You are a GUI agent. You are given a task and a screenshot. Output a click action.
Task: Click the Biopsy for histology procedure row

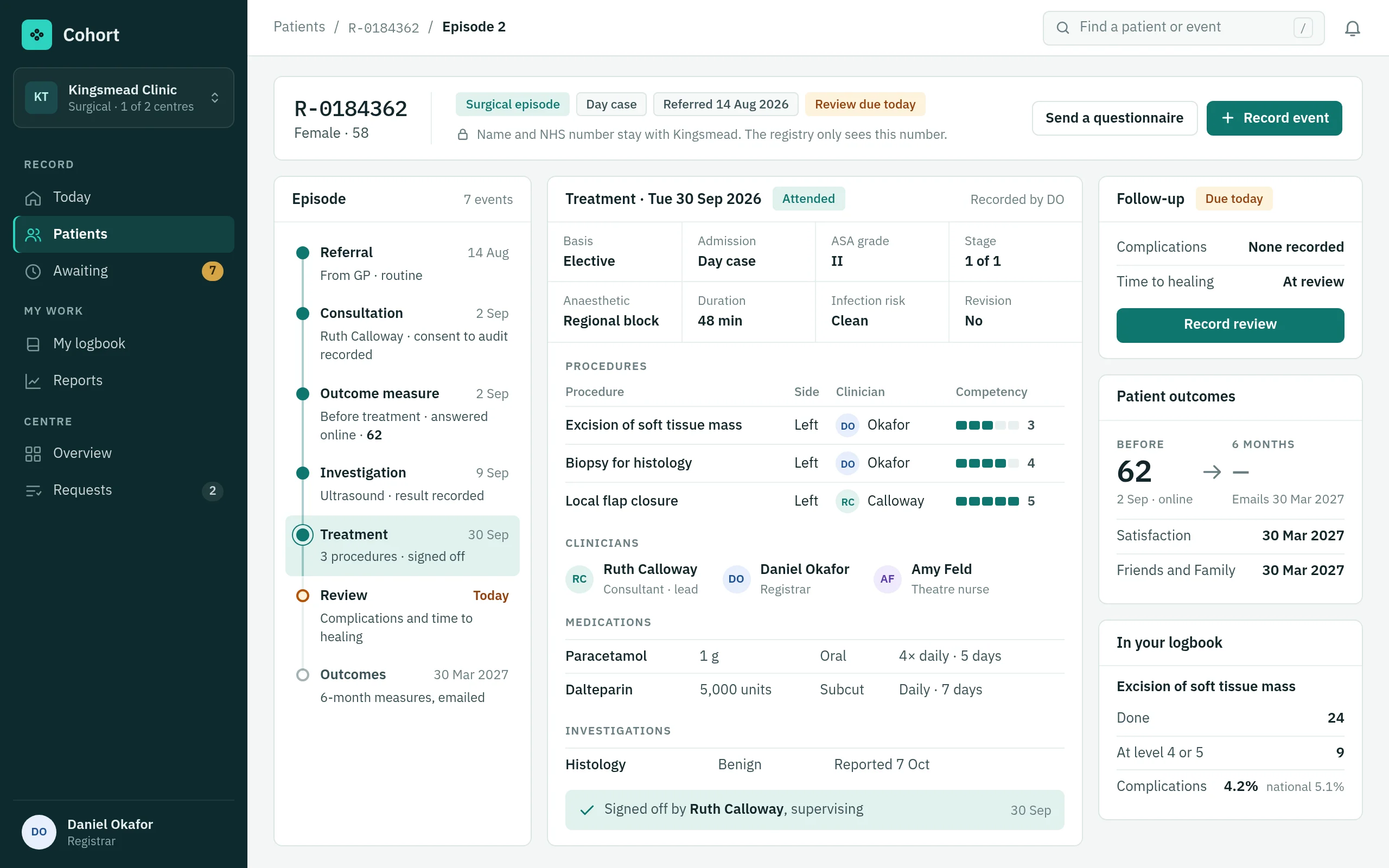[x=814, y=463]
